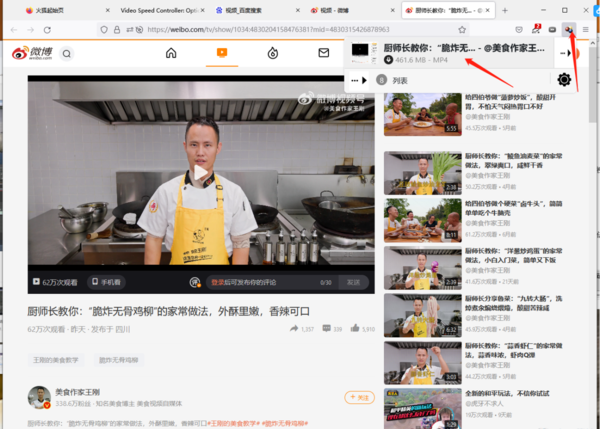Open Weibo hot trending flame icon
The width and height of the screenshot is (600, 429).
coord(272,52)
